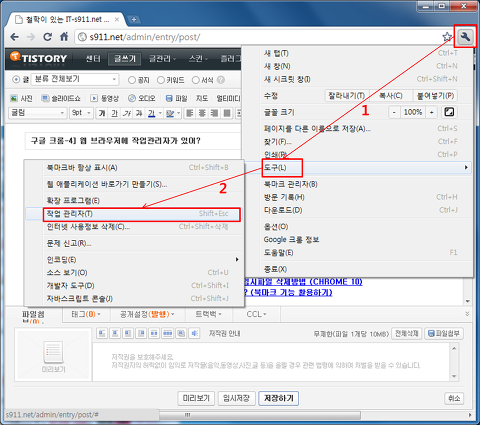Open the font color dropdown arrow
Image resolution: width=480 pixels, height=425 pixels.
[160, 113]
